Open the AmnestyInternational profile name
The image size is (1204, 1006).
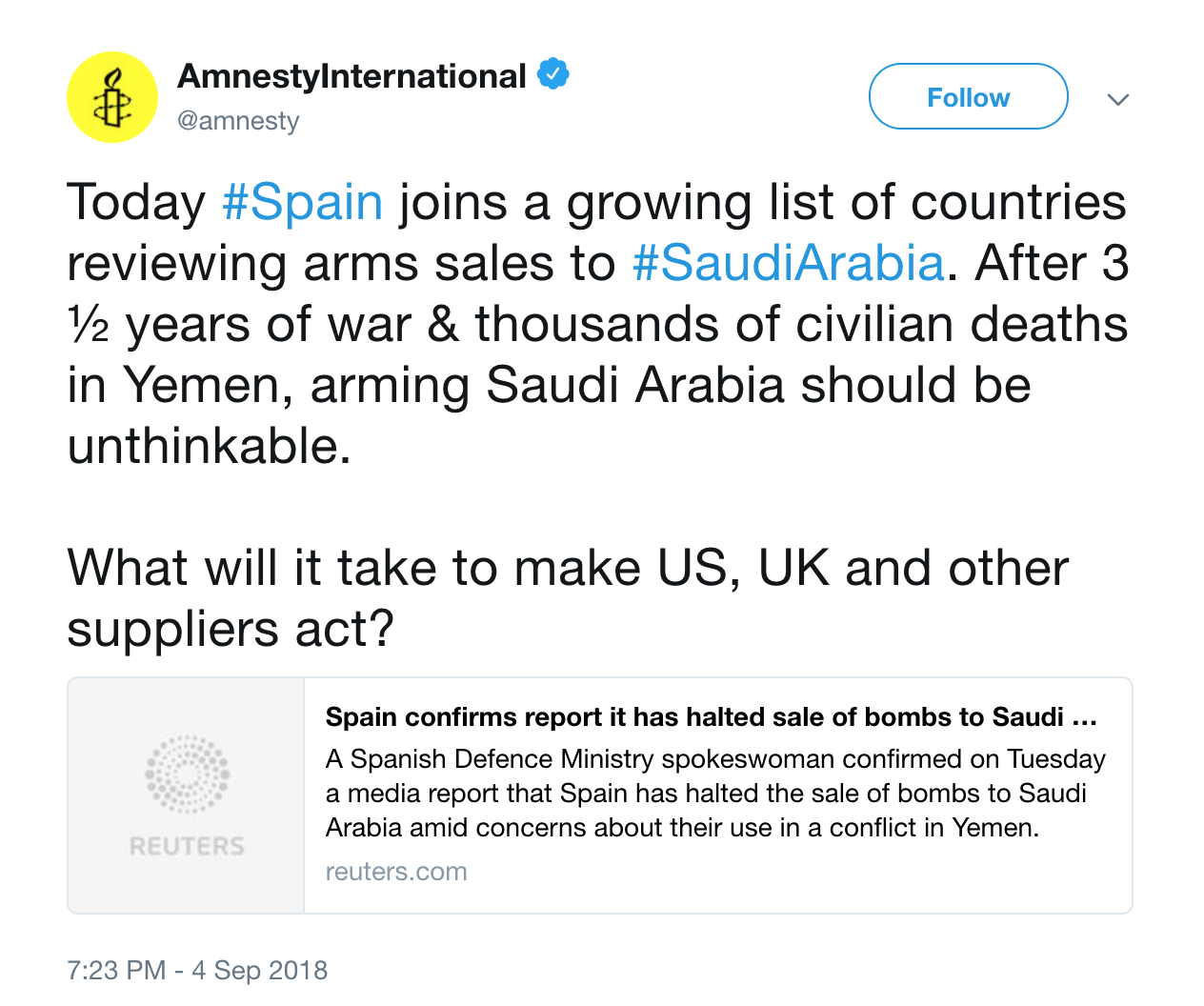click(x=351, y=76)
